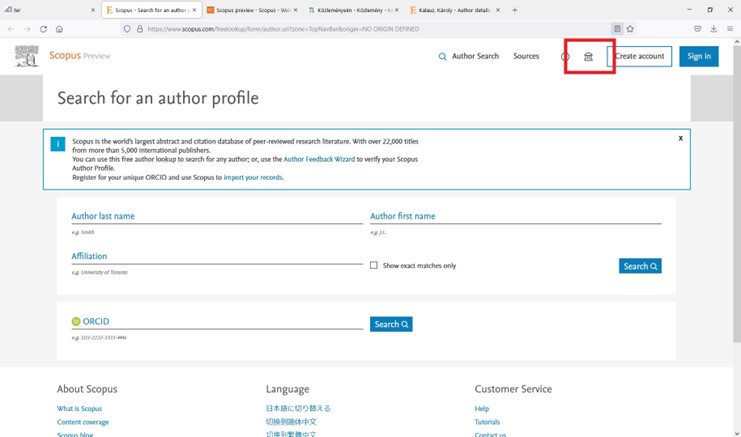This screenshot has height=437, width=741.
Task: Click the Elsevier tree logo
Action: click(x=26, y=56)
